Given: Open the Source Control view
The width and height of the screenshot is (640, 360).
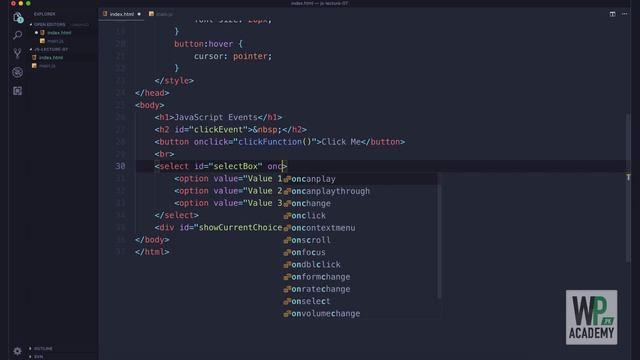Looking at the screenshot, I should point(18,53).
